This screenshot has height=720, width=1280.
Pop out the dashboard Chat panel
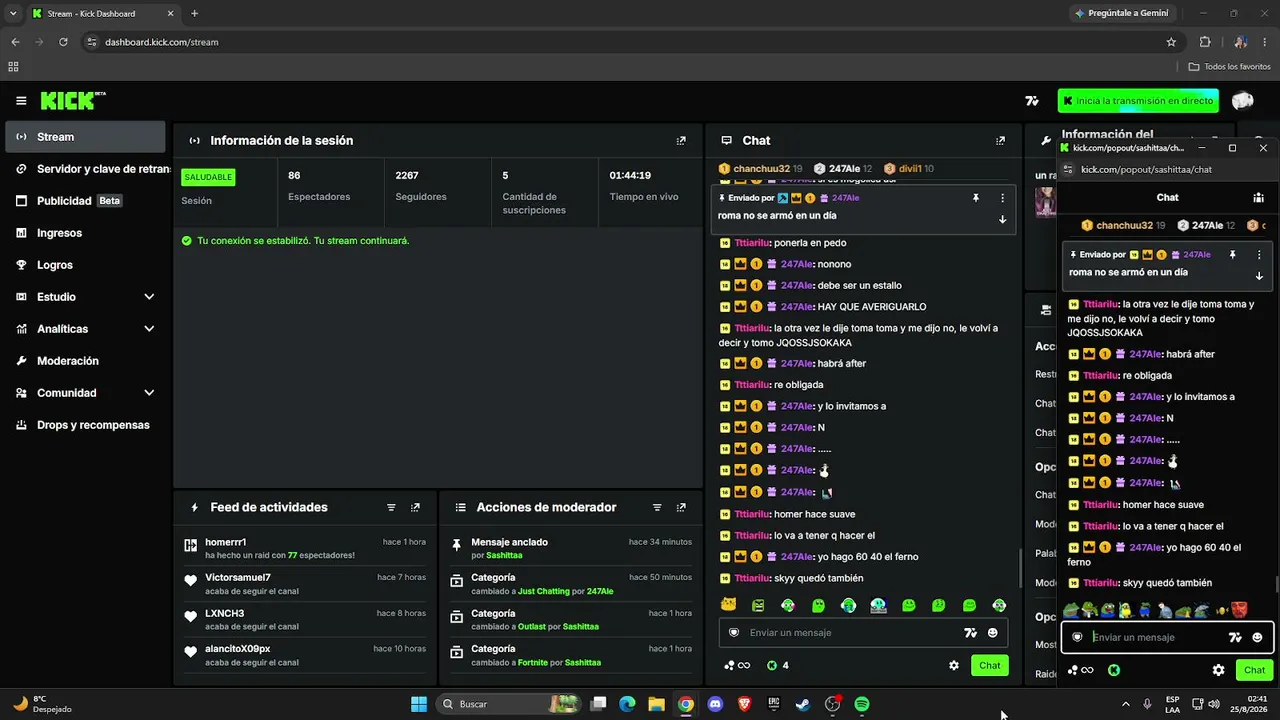[x=1000, y=141]
